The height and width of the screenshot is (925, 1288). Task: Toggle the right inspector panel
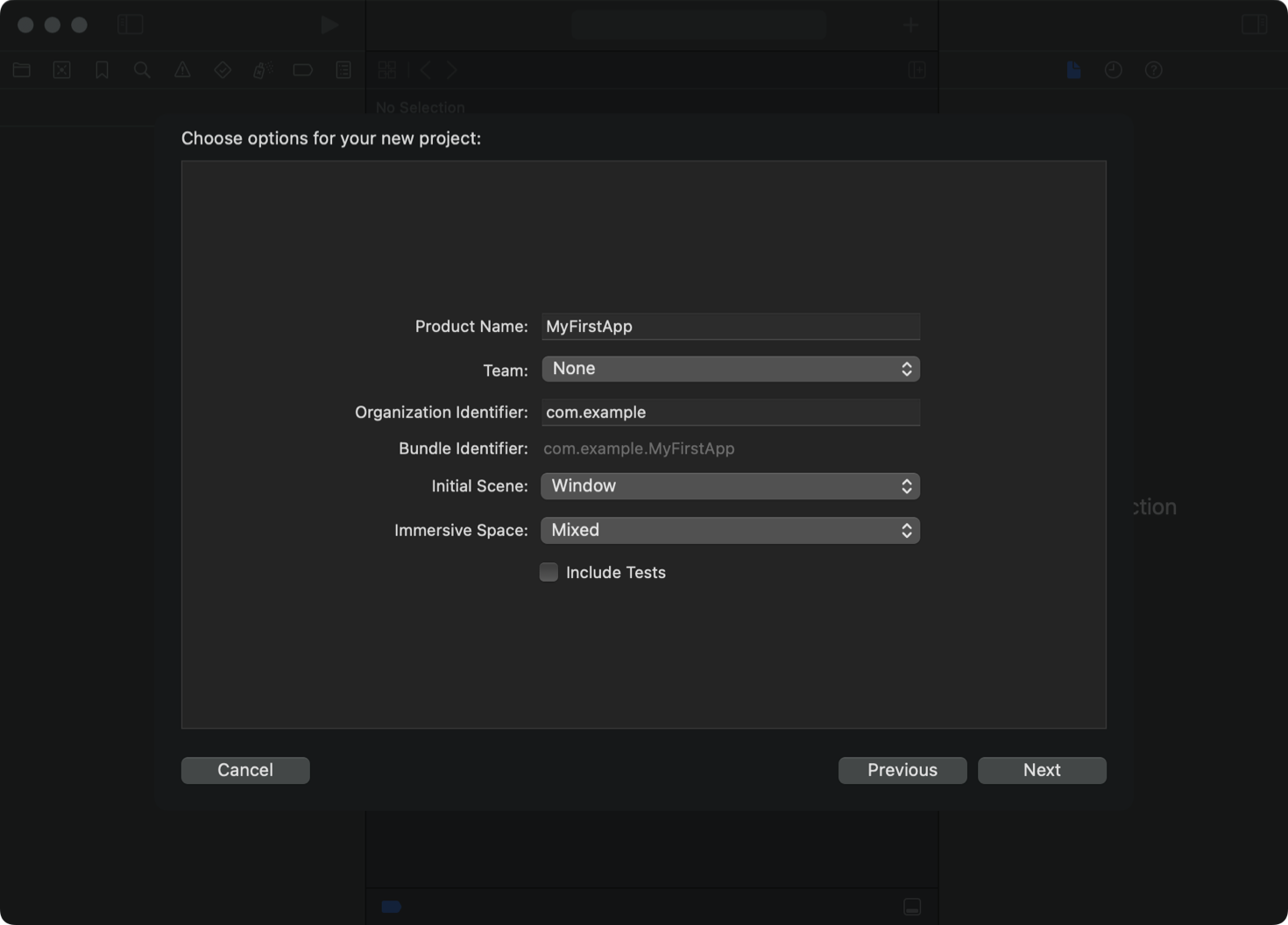(x=1255, y=25)
